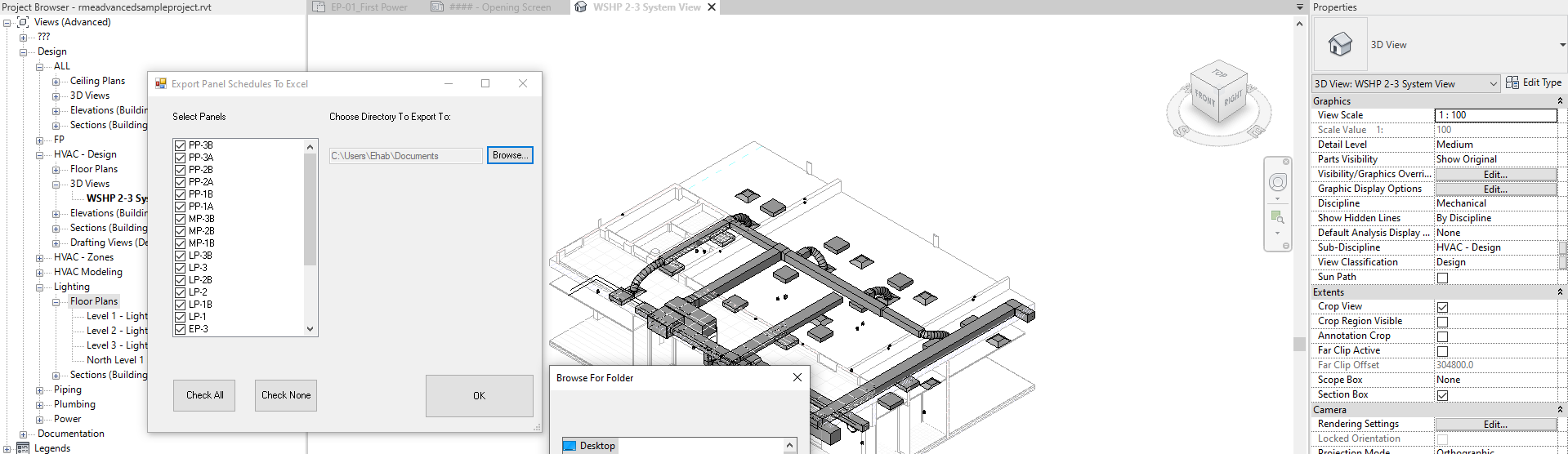
Task: Disable the Section Box checkbox
Action: (x=1442, y=395)
